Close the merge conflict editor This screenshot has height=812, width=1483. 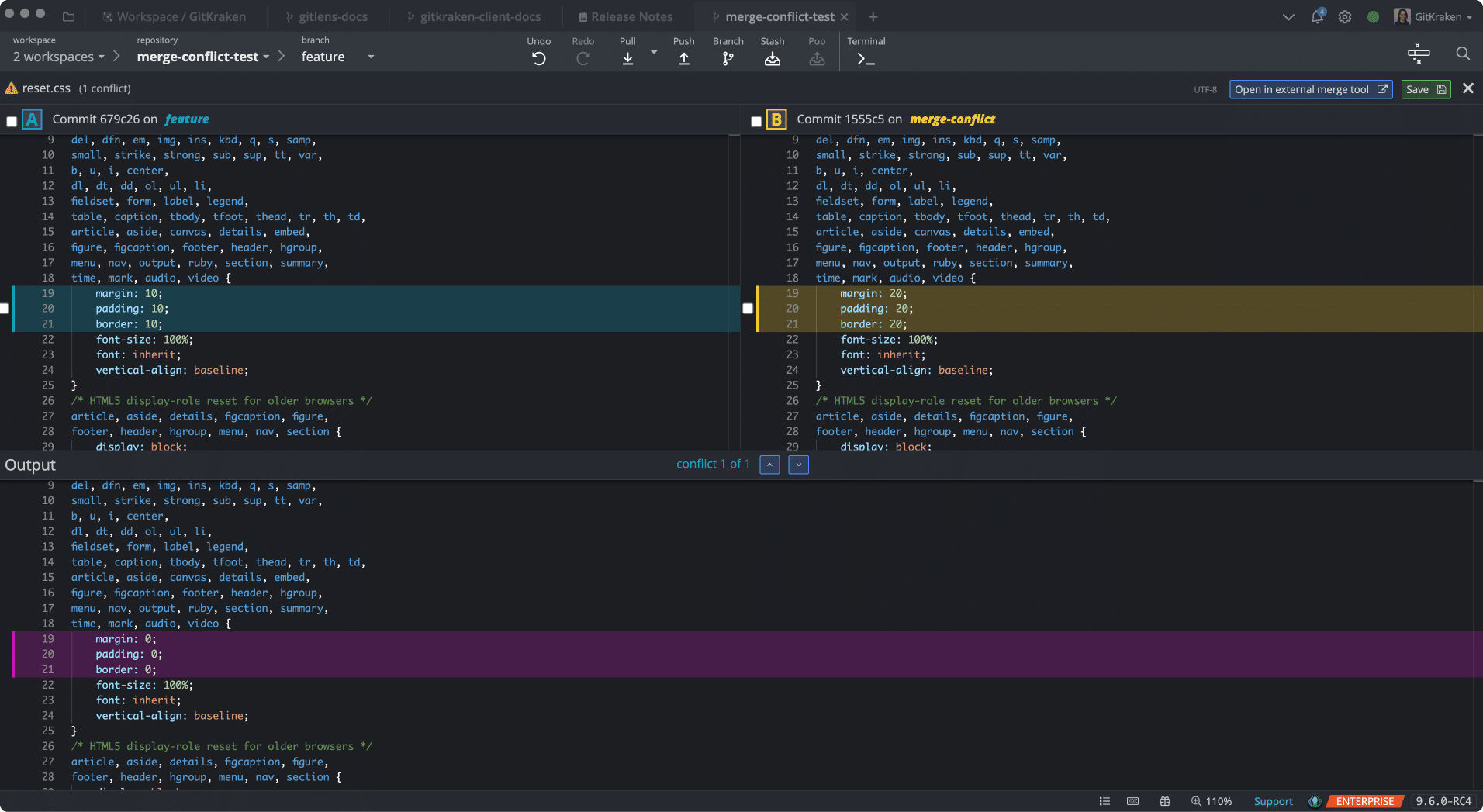1467,88
